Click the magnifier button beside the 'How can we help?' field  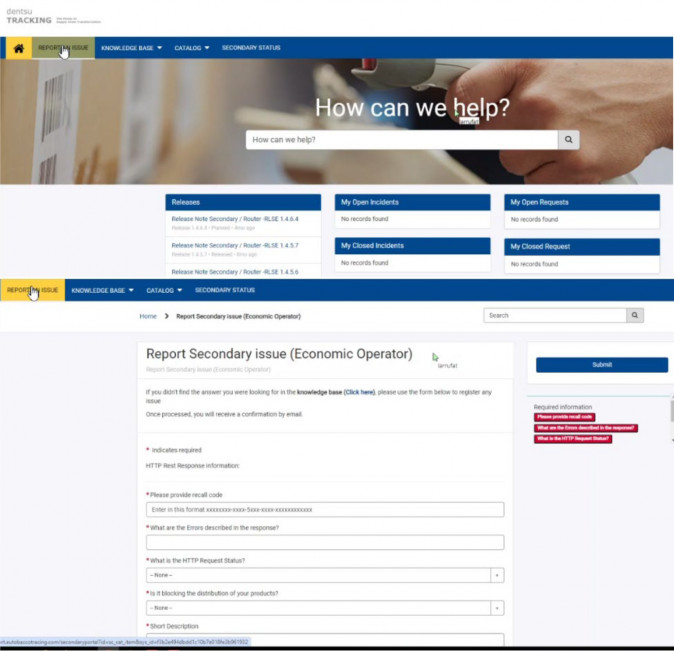pos(568,140)
